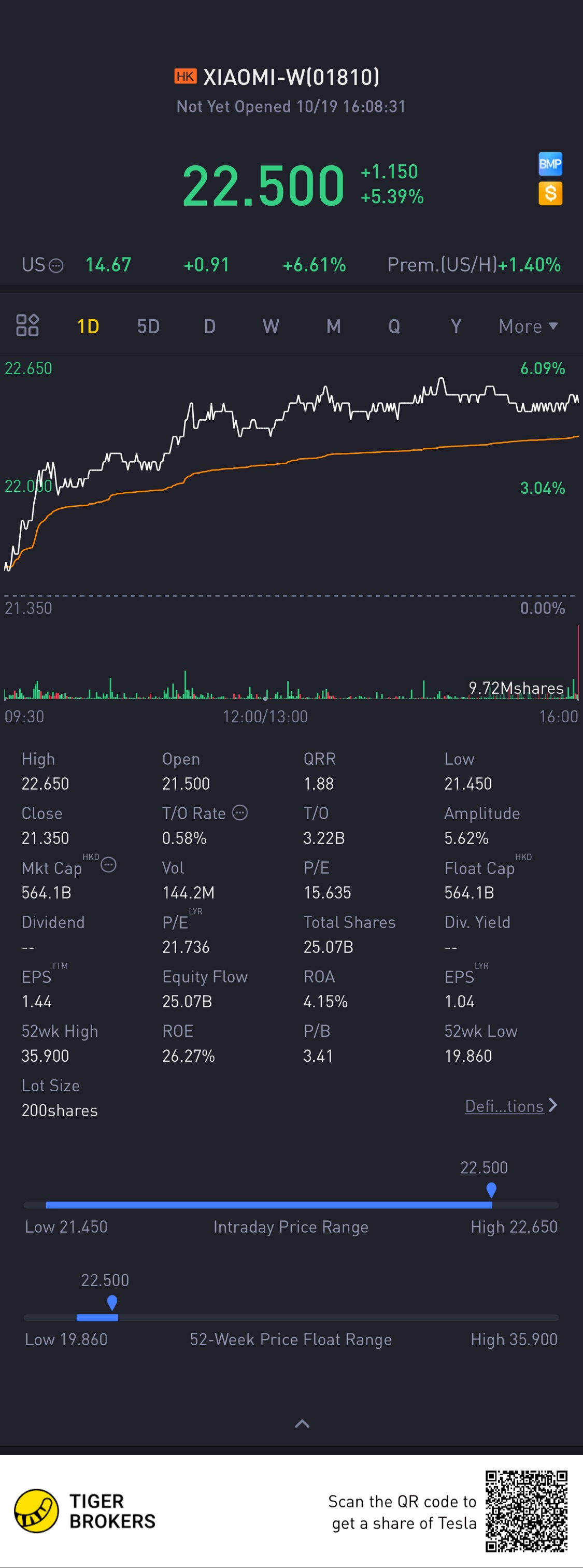
Task: Switch to the 5D chart tab
Action: pyautogui.click(x=148, y=326)
